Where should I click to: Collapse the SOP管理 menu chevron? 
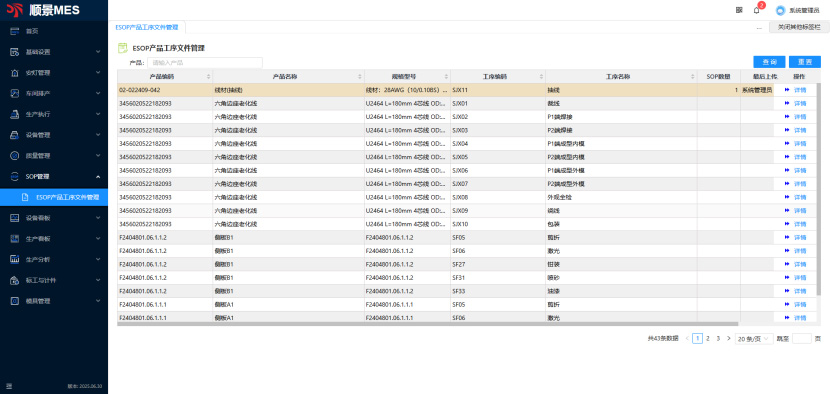pyautogui.click(x=98, y=176)
